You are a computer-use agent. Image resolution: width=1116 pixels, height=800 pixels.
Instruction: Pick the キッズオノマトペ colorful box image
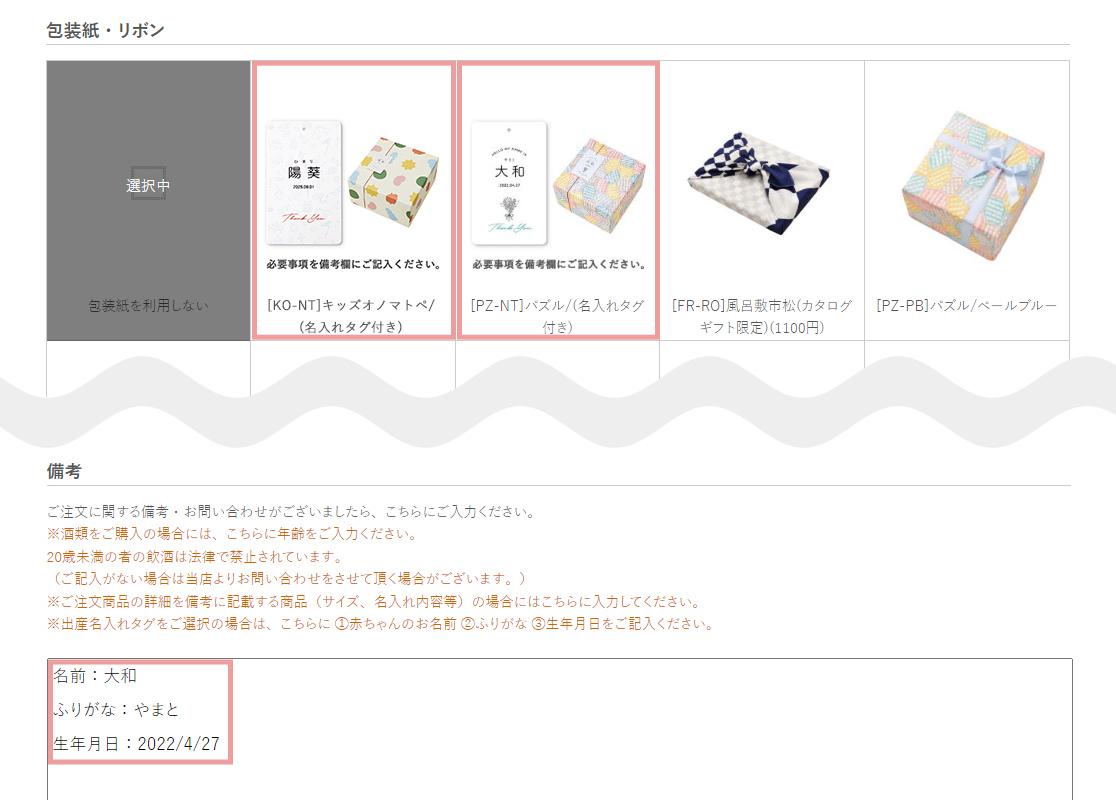(x=393, y=181)
